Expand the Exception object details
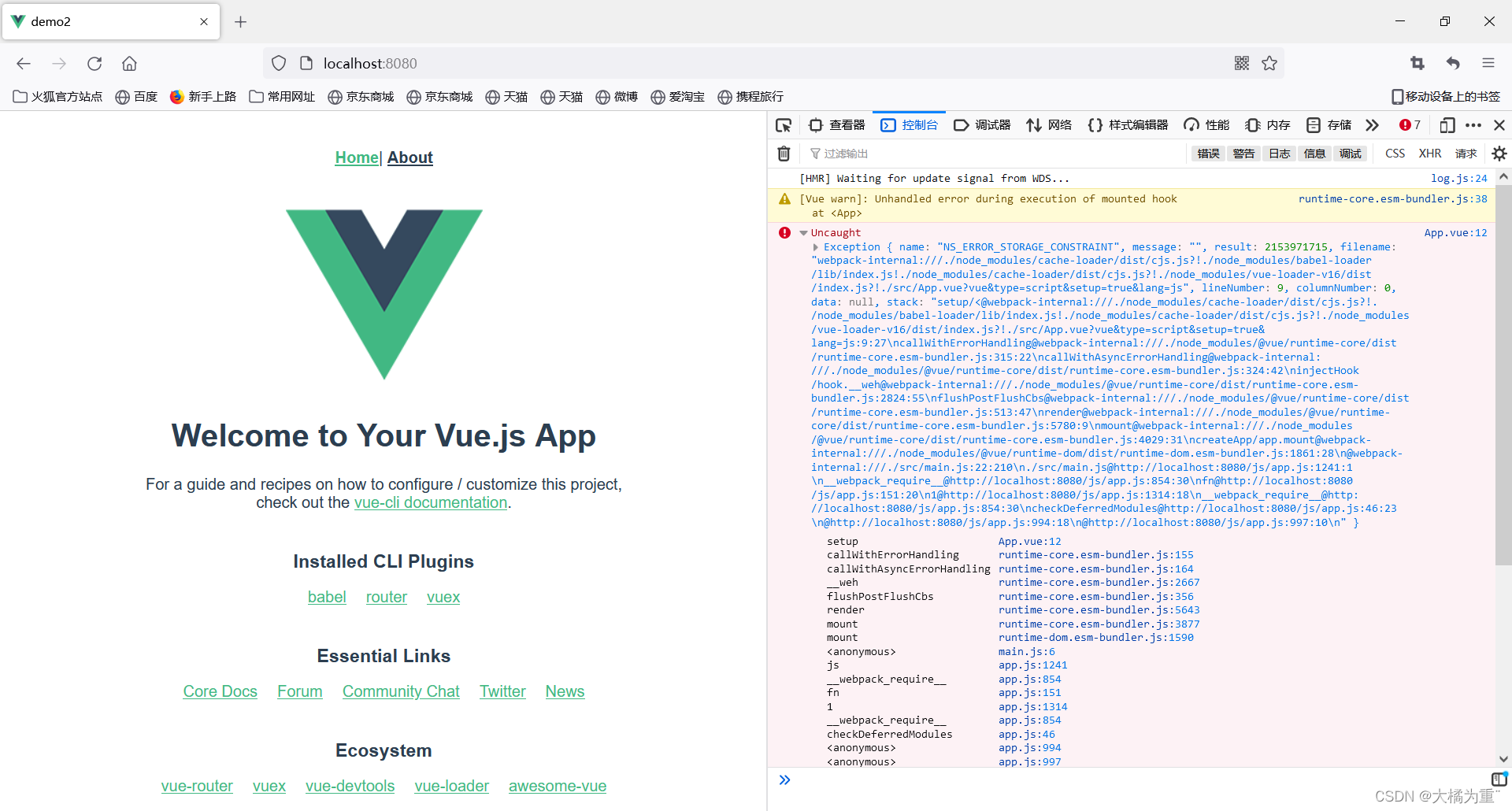The height and width of the screenshot is (811, 1512). click(816, 247)
